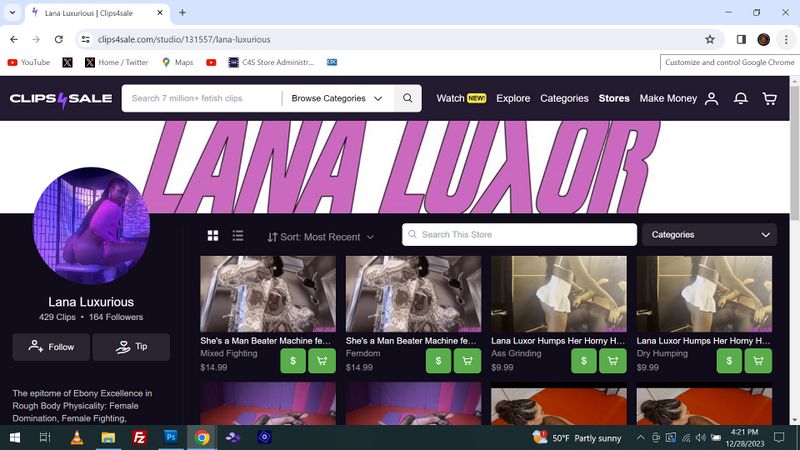Open the first Man Beater Machine thumbnail

point(268,294)
